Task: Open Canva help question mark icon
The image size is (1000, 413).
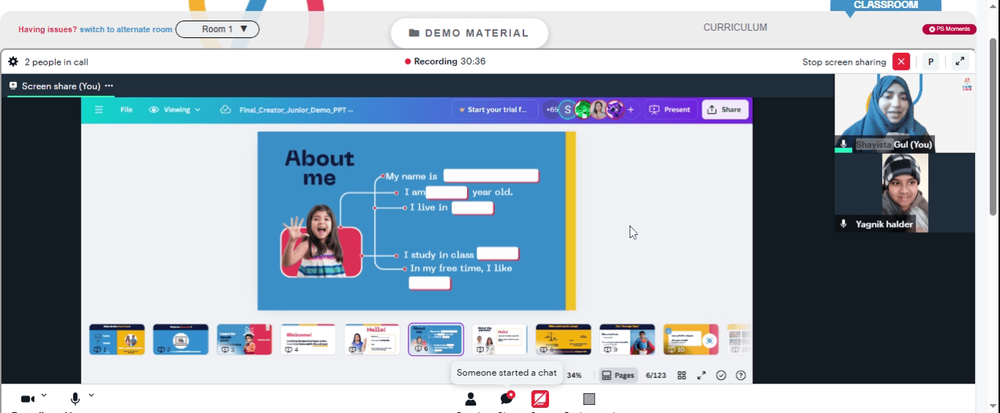Action: pyautogui.click(x=740, y=375)
